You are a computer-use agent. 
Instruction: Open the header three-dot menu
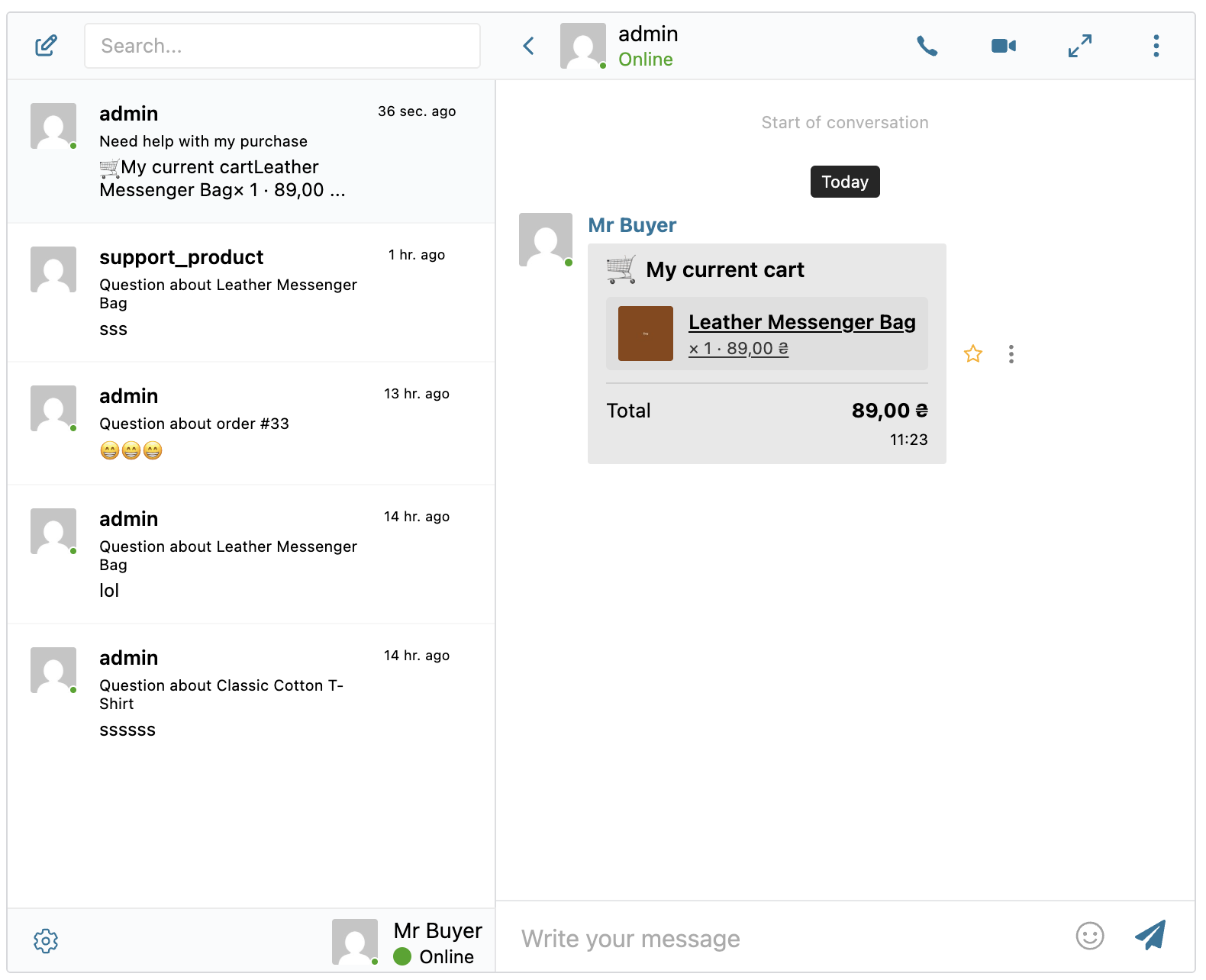(x=1156, y=46)
